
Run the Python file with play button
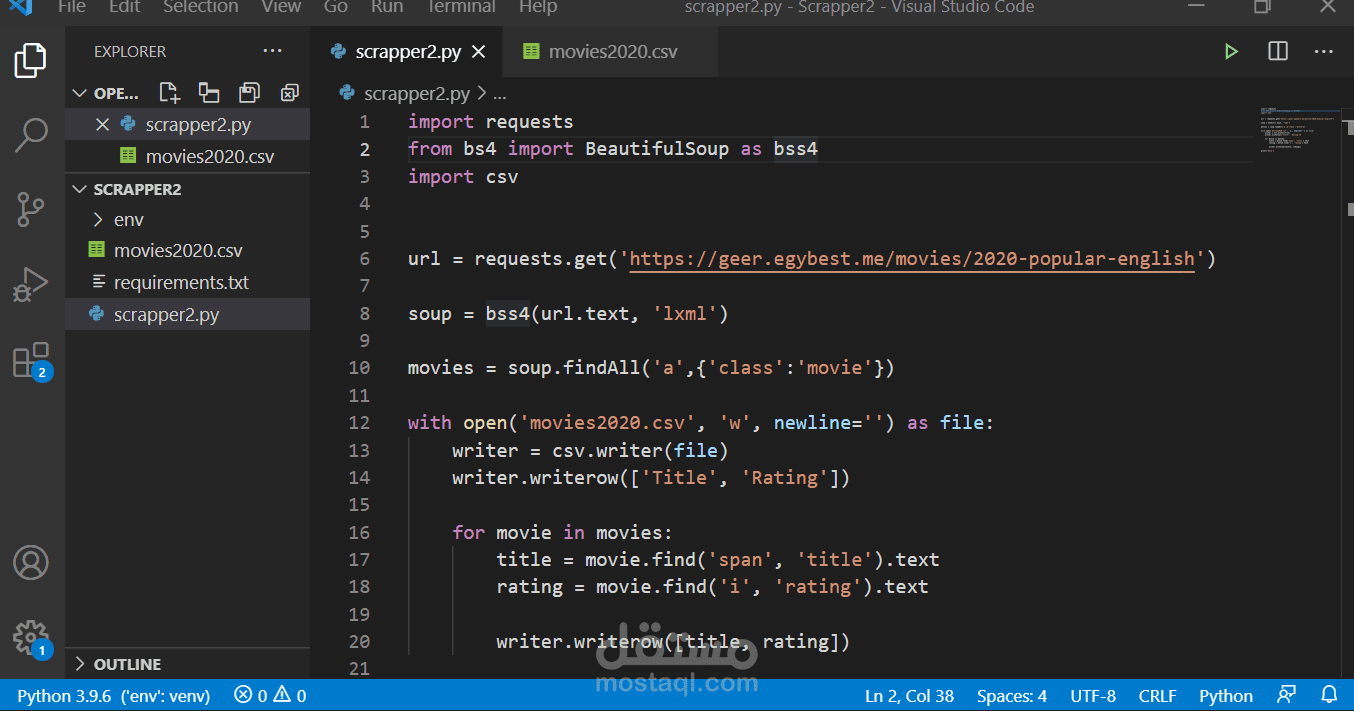pyautogui.click(x=1231, y=52)
